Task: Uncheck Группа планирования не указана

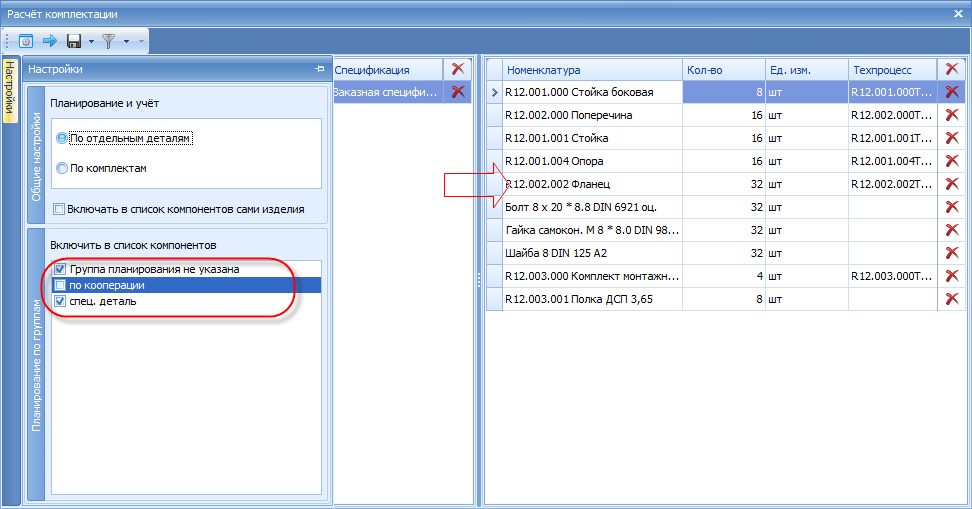Action: (x=60, y=269)
